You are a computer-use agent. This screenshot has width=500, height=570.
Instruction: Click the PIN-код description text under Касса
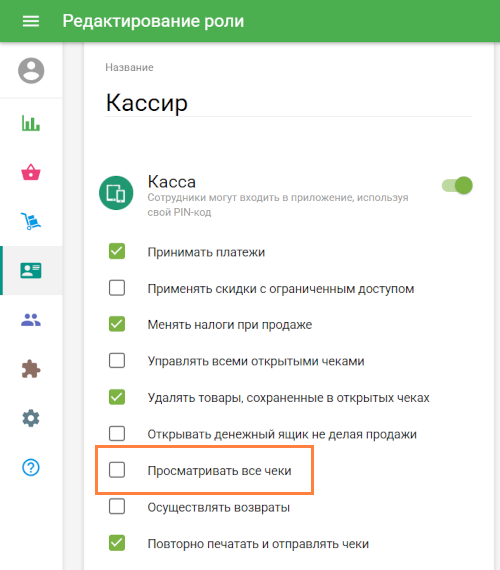(x=278, y=205)
